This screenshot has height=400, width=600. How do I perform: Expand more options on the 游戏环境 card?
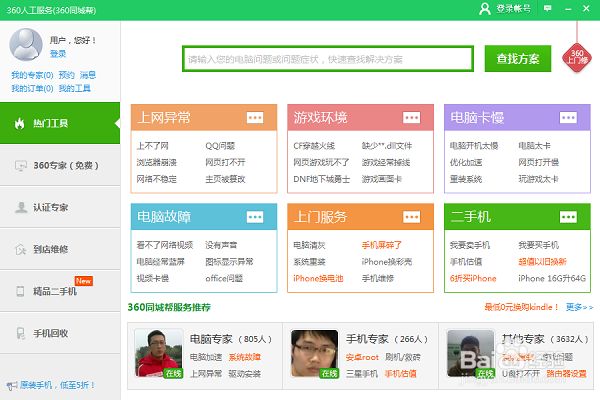[x=411, y=118]
